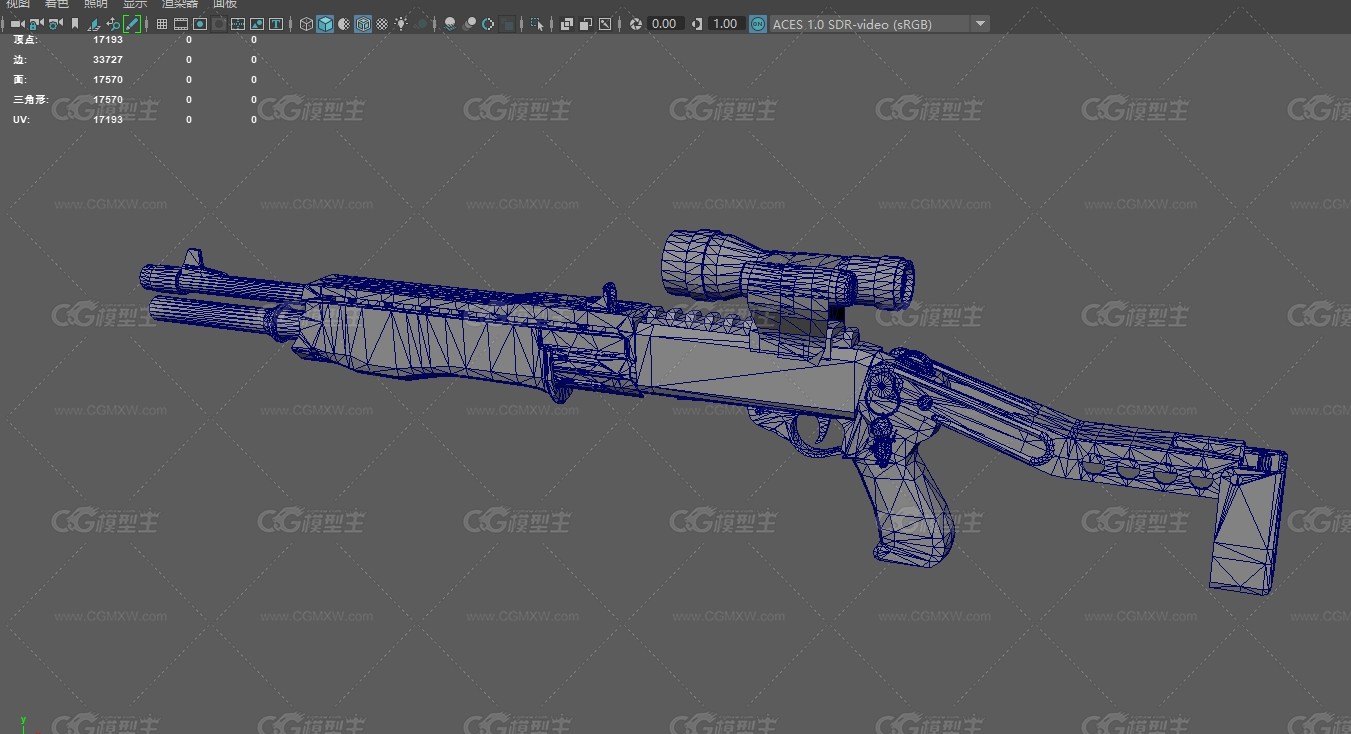Toggle Multisample Anti-aliasing icon
Screen dimensions: 1351x734
(x=488, y=24)
